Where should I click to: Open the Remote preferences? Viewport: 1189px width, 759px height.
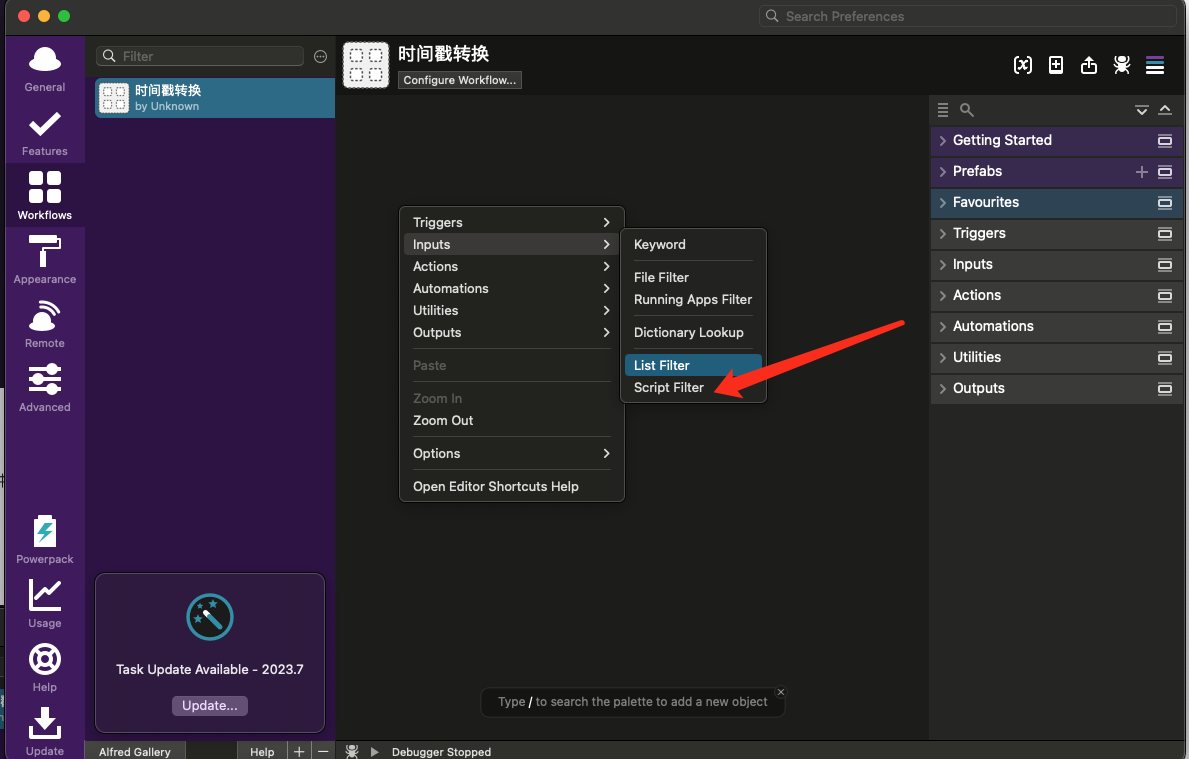tap(45, 324)
